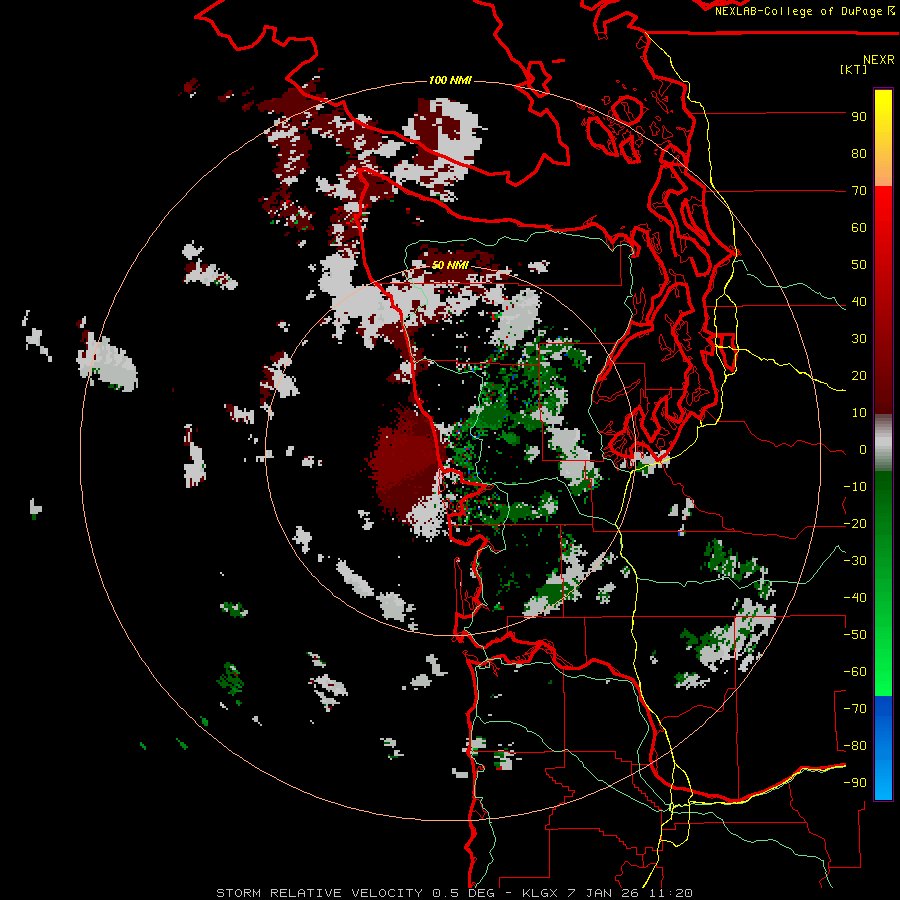This screenshot has height=900, width=900.
Task: Click the 0.5 DEG elevation angle text
Action: point(463,893)
